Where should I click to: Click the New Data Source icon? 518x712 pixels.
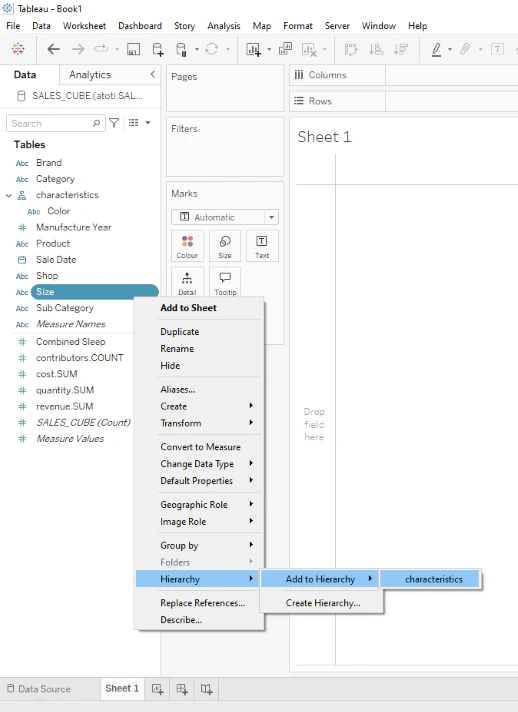point(158,49)
